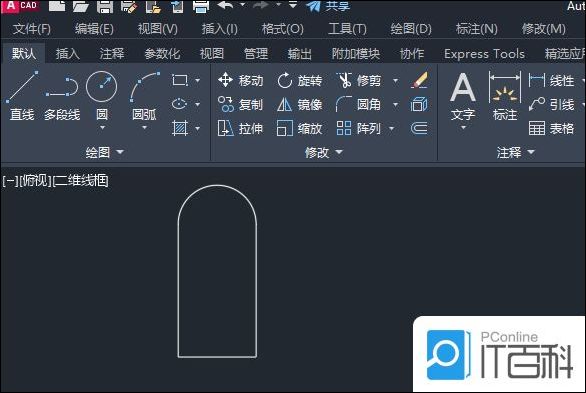Expand the Circle (圆) dropdown arrow
Viewport: 586px width, 393px height.
click(102, 128)
